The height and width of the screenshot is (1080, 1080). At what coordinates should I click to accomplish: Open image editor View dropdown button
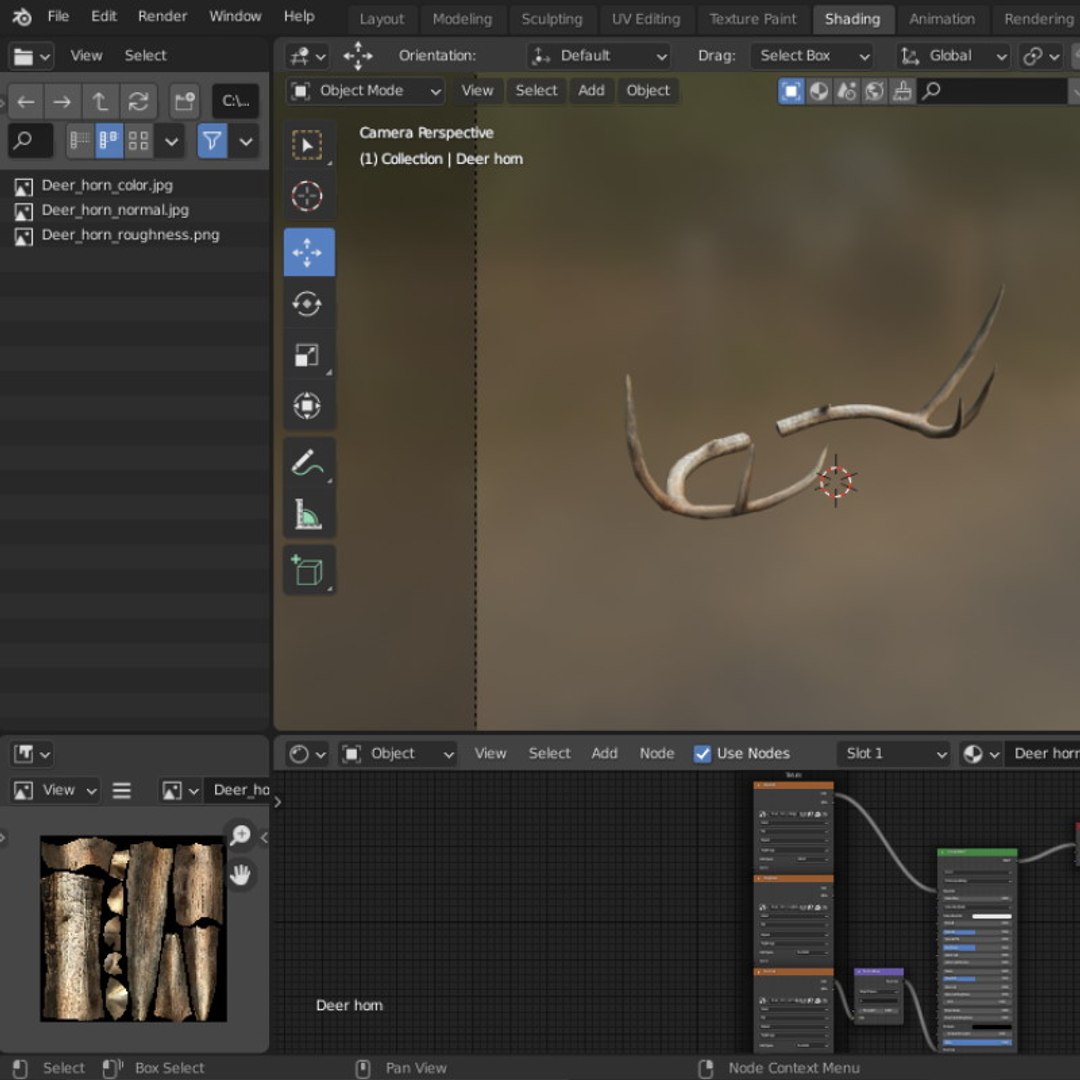(x=56, y=790)
